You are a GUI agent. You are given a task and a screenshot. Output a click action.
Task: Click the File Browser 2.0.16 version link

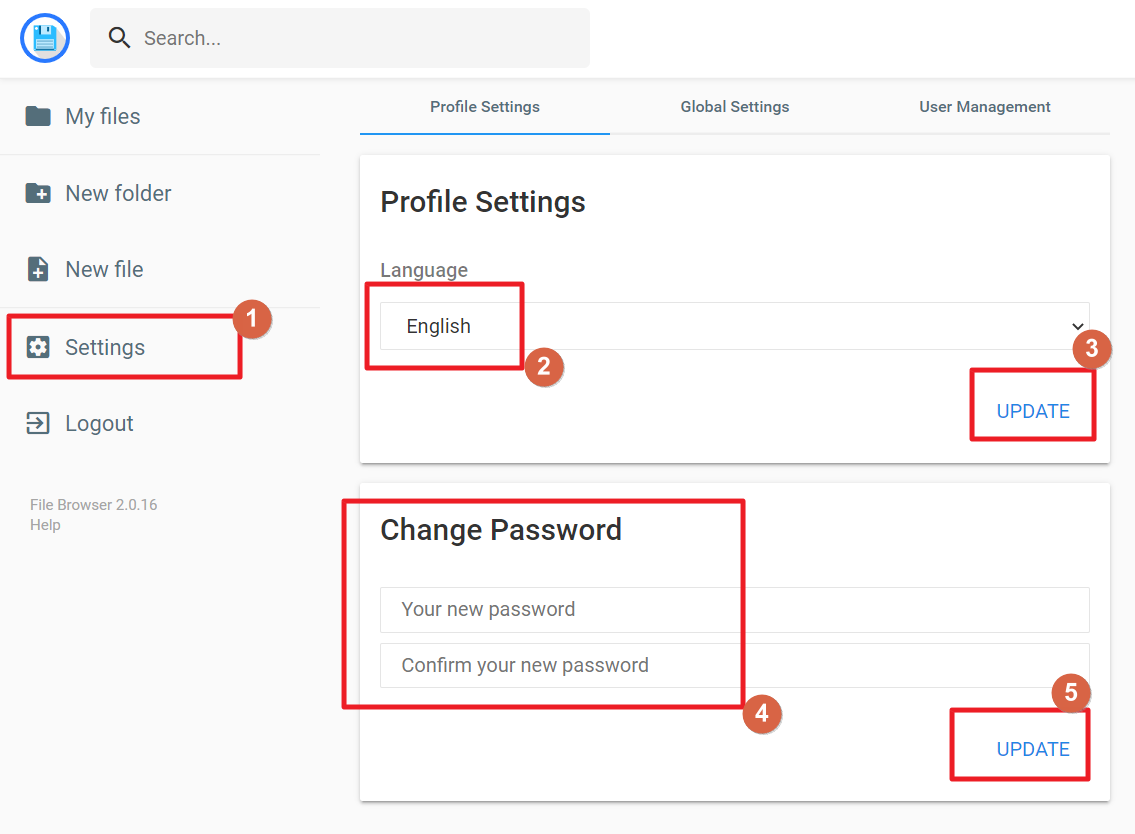[x=93, y=505]
